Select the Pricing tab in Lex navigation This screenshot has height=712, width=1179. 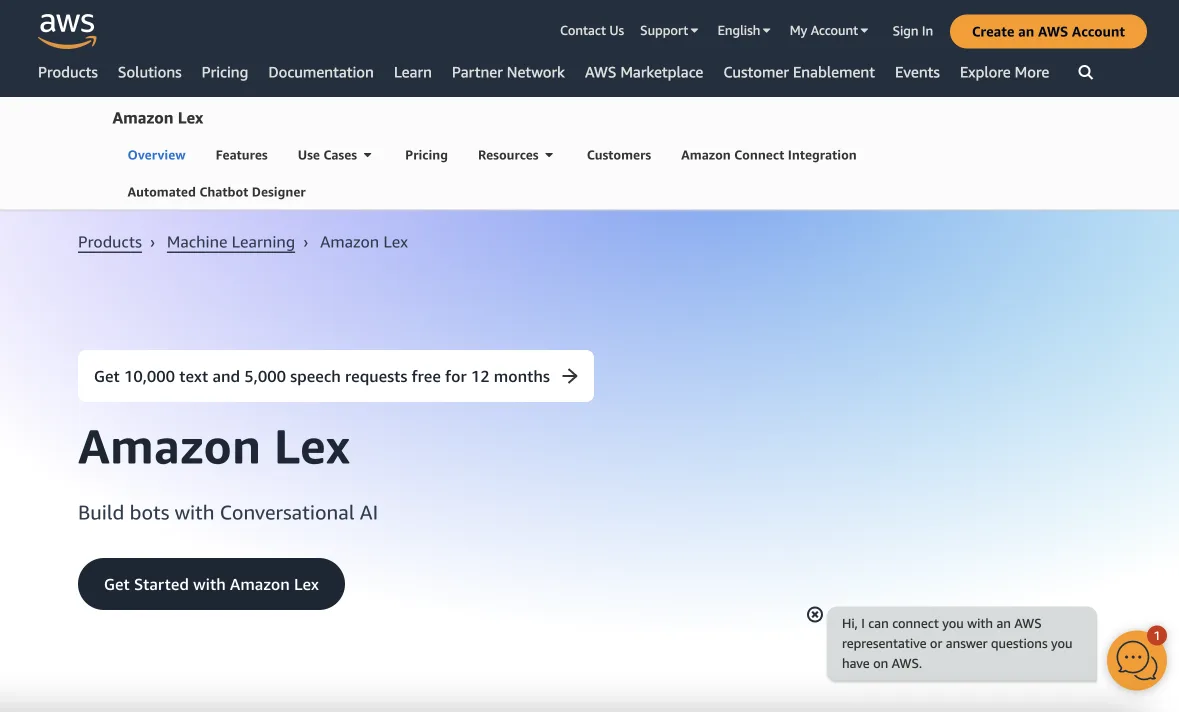pyautogui.click(x=426, y=155)
